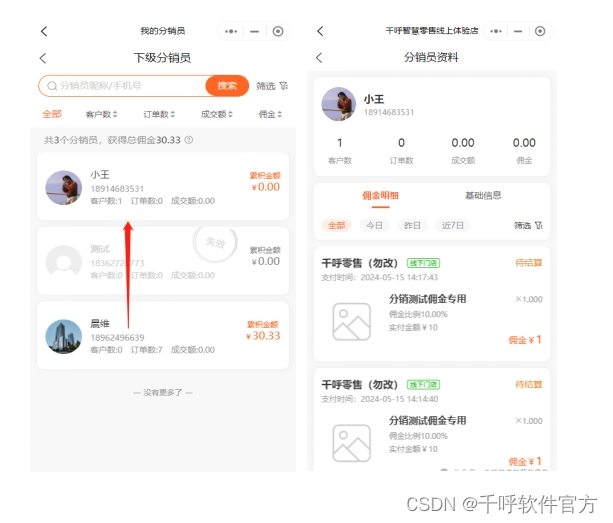Screen dimensions: 613x523
Task: Go back from the 千呼智慧零售线上体验店 header
Action: point(320,31)
